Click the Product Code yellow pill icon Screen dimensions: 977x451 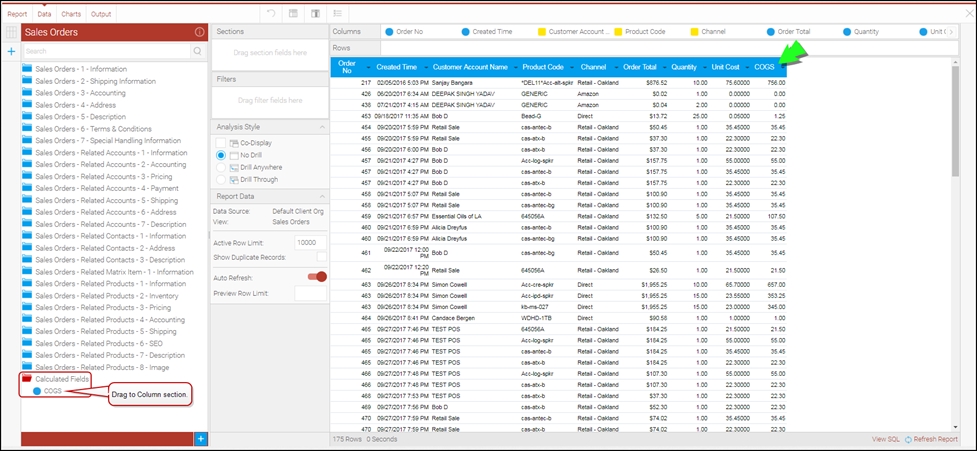click(x=618, y=32)
